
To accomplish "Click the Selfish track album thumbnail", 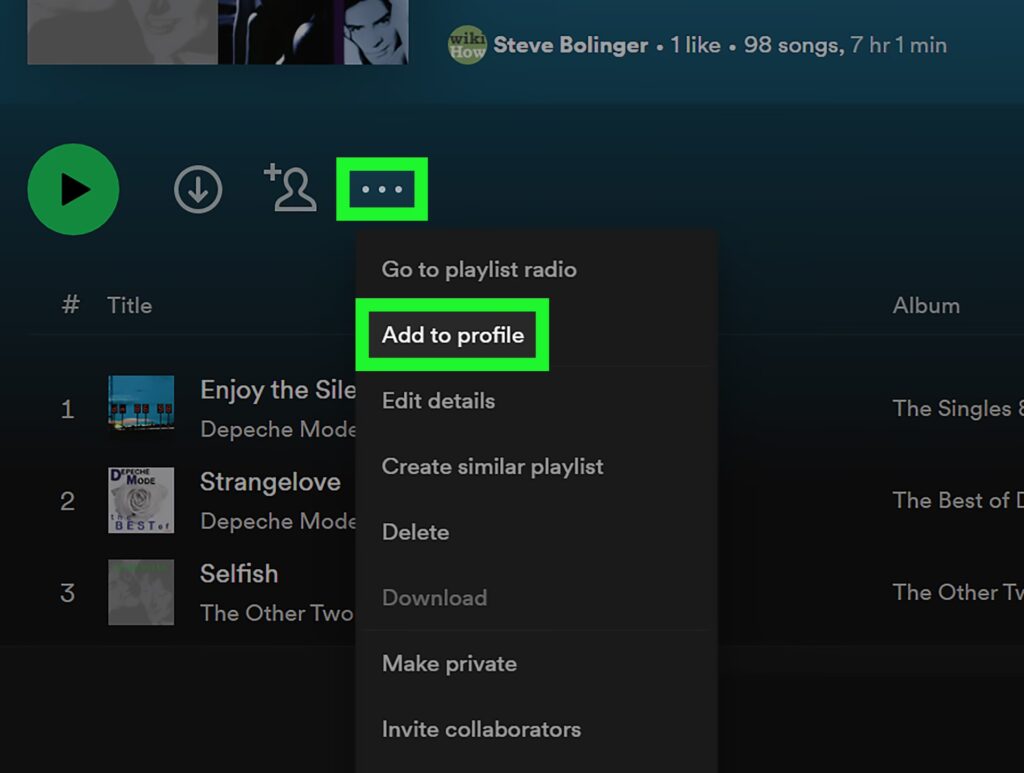I will [141, 592].
